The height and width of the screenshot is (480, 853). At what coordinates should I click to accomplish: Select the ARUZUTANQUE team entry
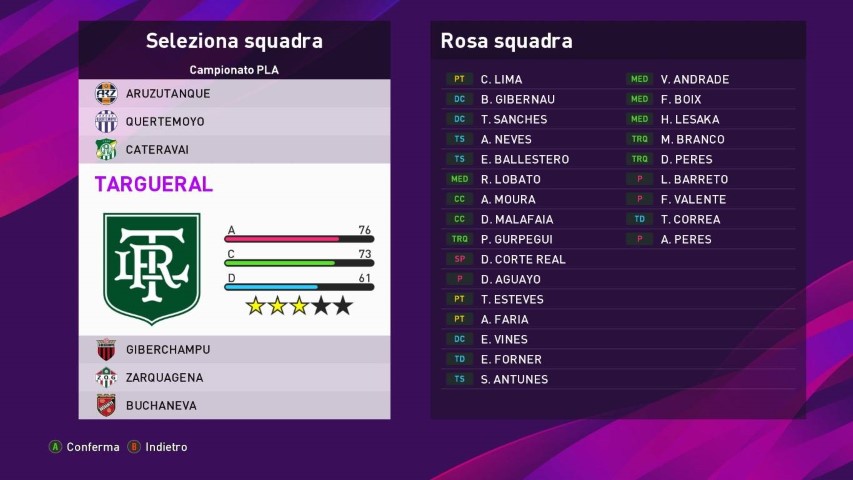click(167, 93)
